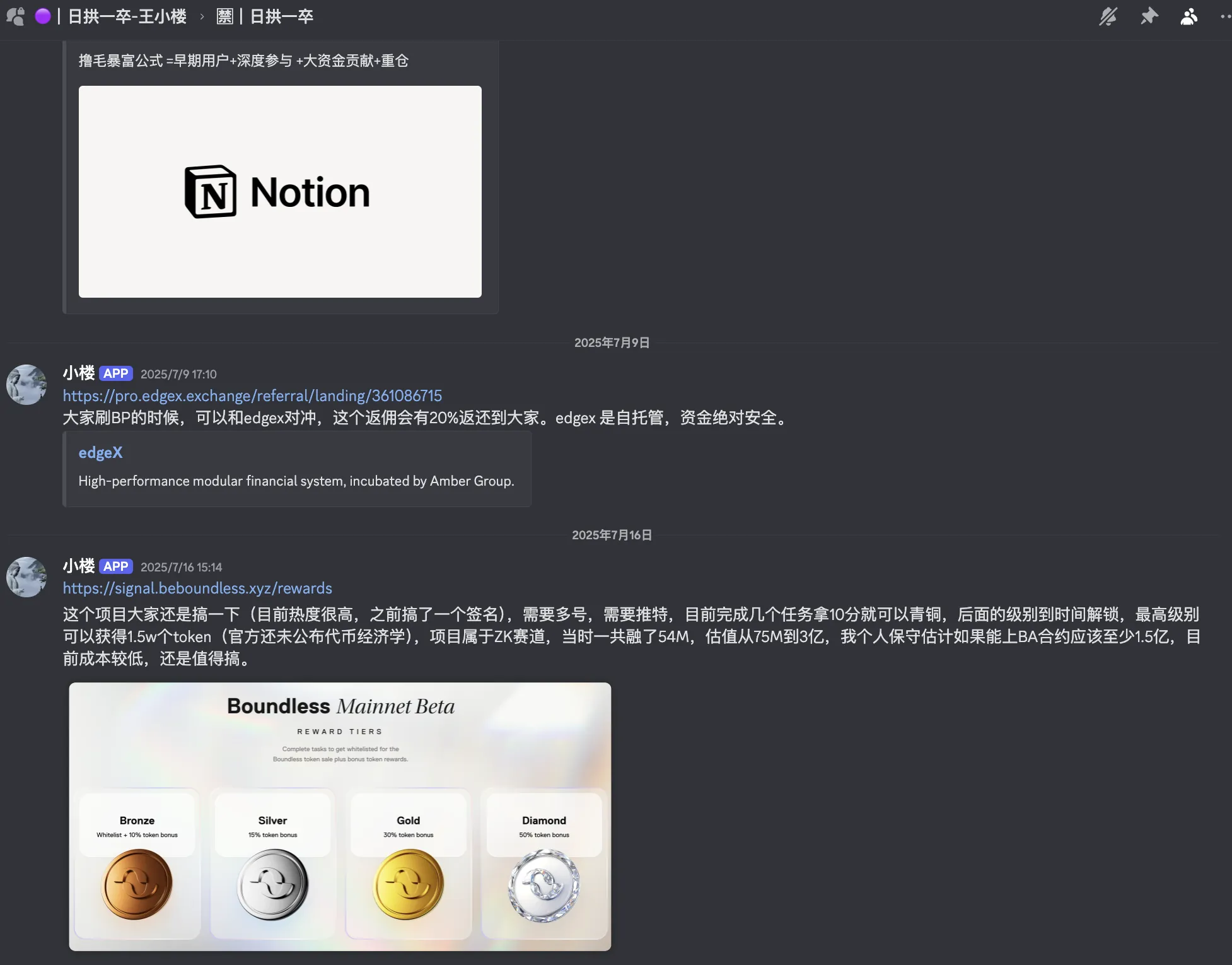The height and width of the screenshot is (965, 1232).
Task: Open the 日拱一卒 channel from the header
Action: click(282, 16)
